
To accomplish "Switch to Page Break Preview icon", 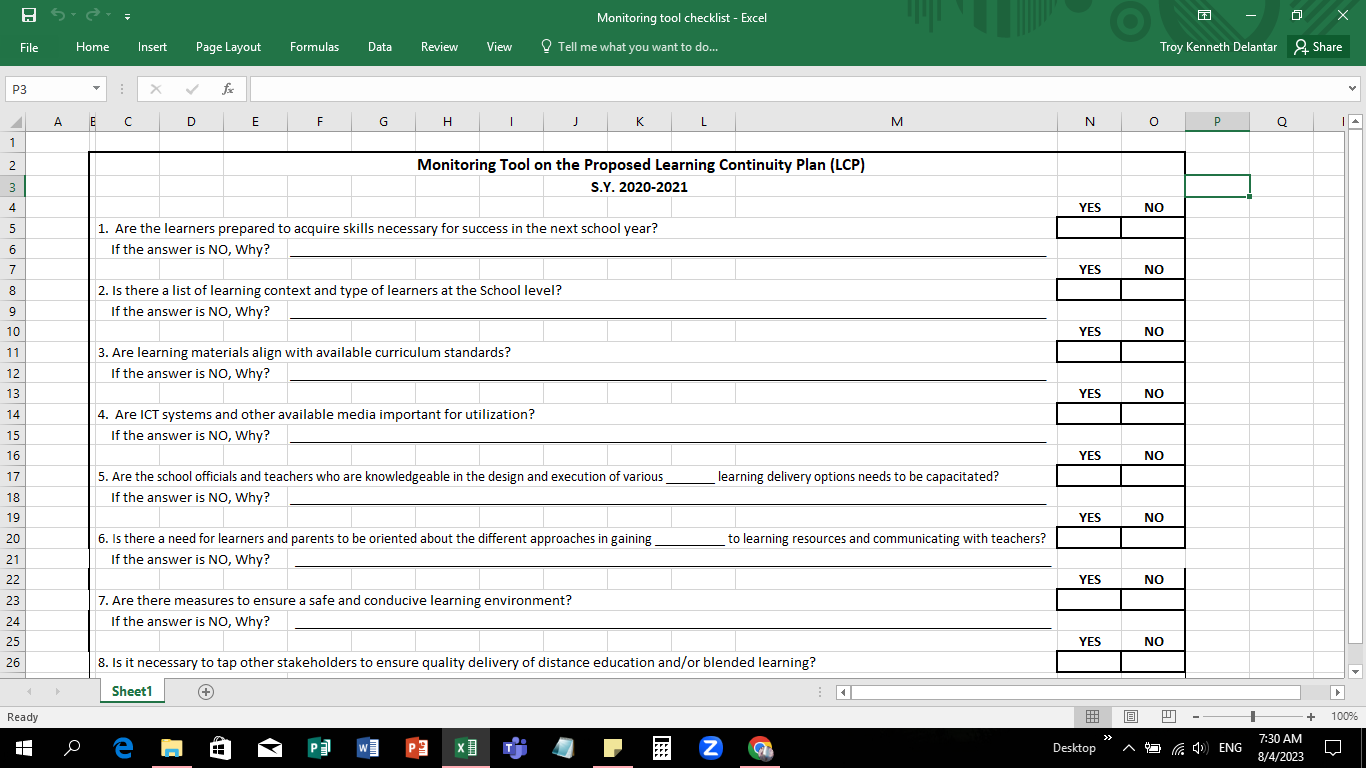I will pos(1168,716).
